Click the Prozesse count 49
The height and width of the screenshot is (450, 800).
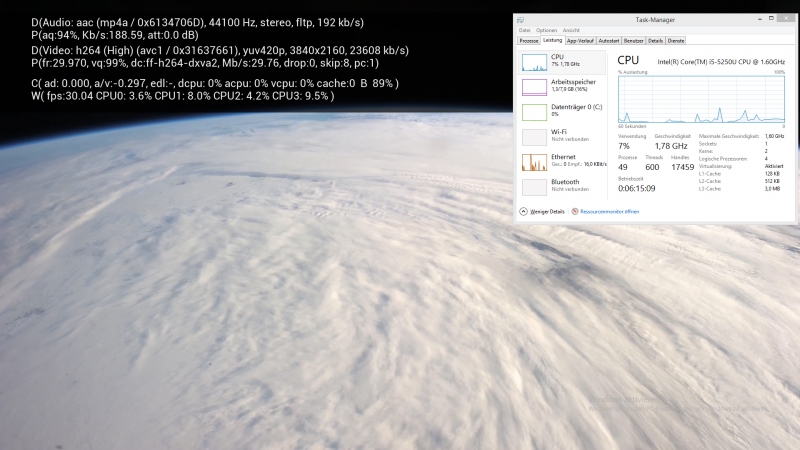(622, 167)
